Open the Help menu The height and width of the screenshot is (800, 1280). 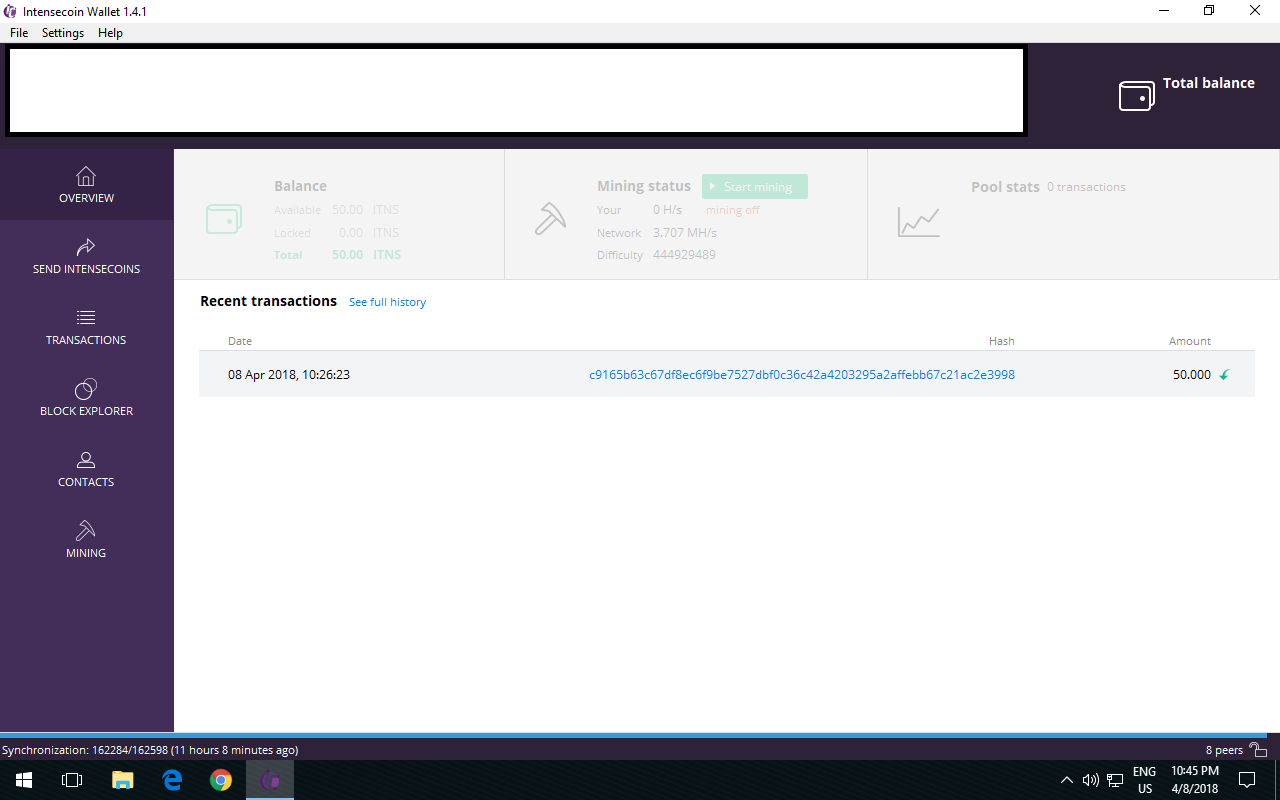pyautogui.click(x=110, y=33)
